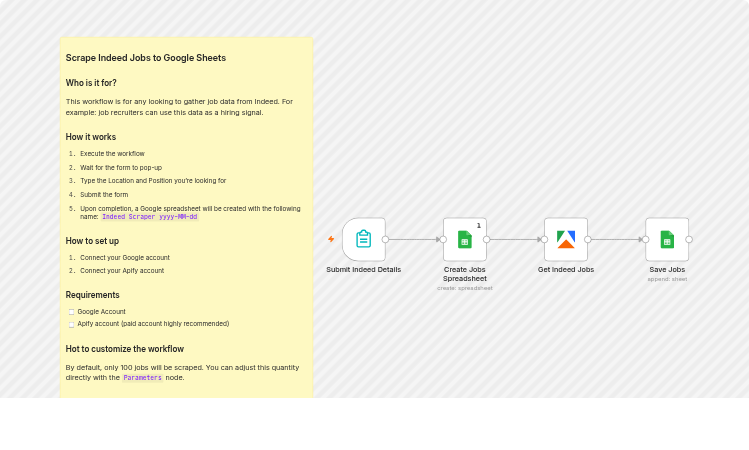Click the 'How it works' heading
This screenshot has height=450, width=749.
91,137
